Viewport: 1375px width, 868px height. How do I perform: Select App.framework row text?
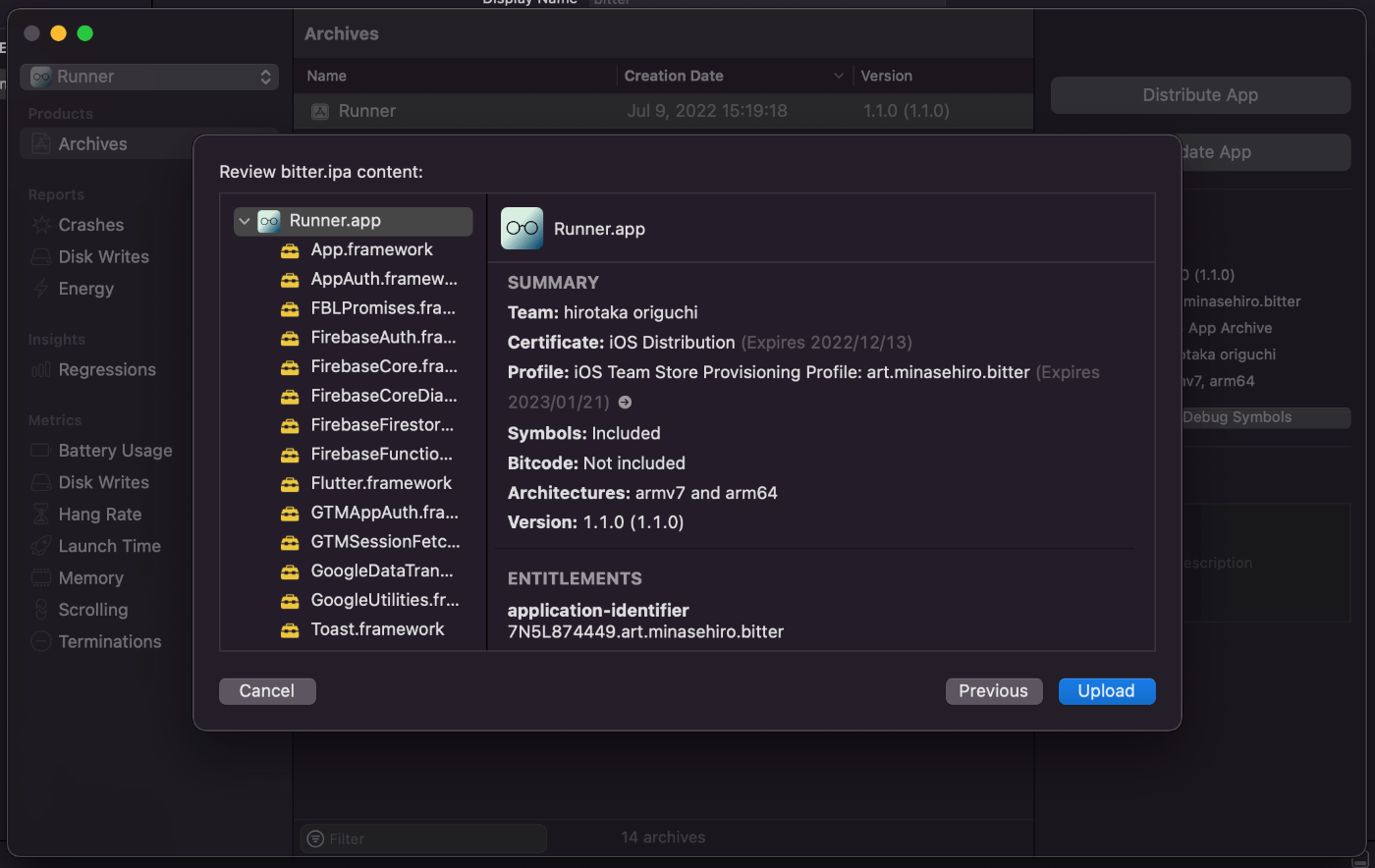371,249
